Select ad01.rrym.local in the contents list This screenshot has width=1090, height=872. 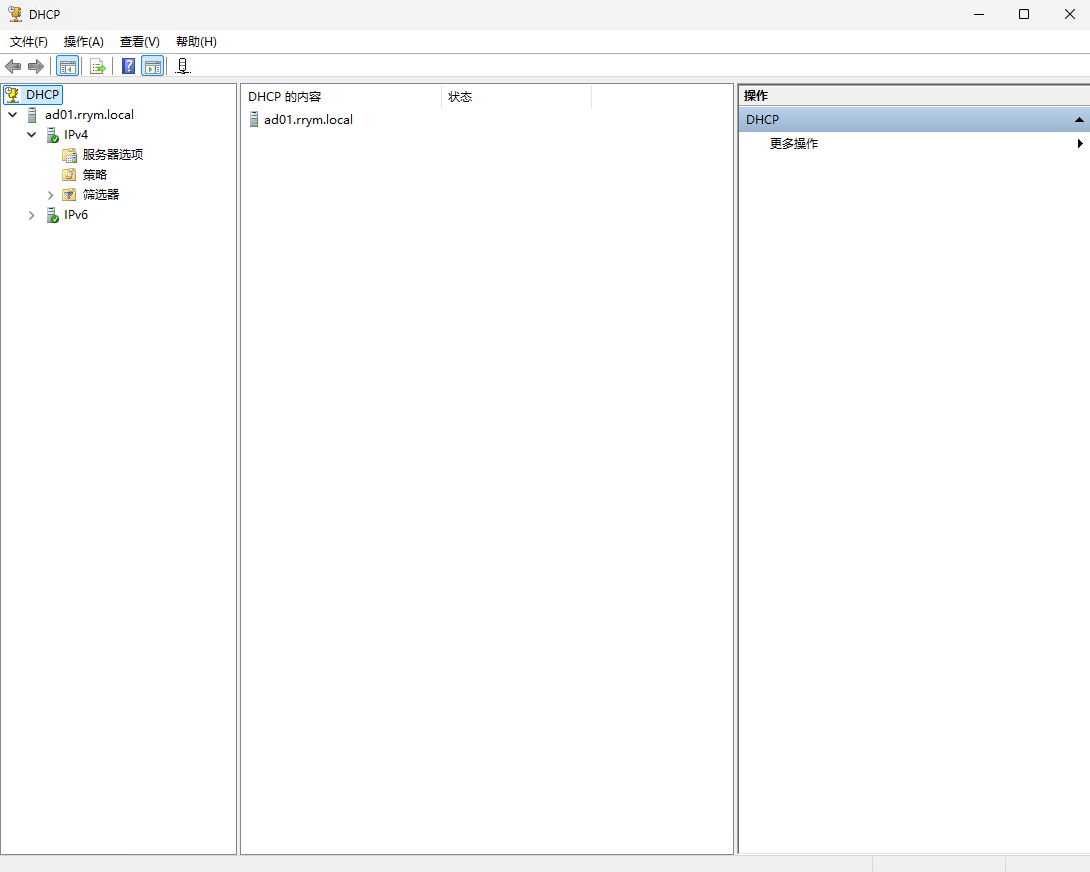(307, 120)
